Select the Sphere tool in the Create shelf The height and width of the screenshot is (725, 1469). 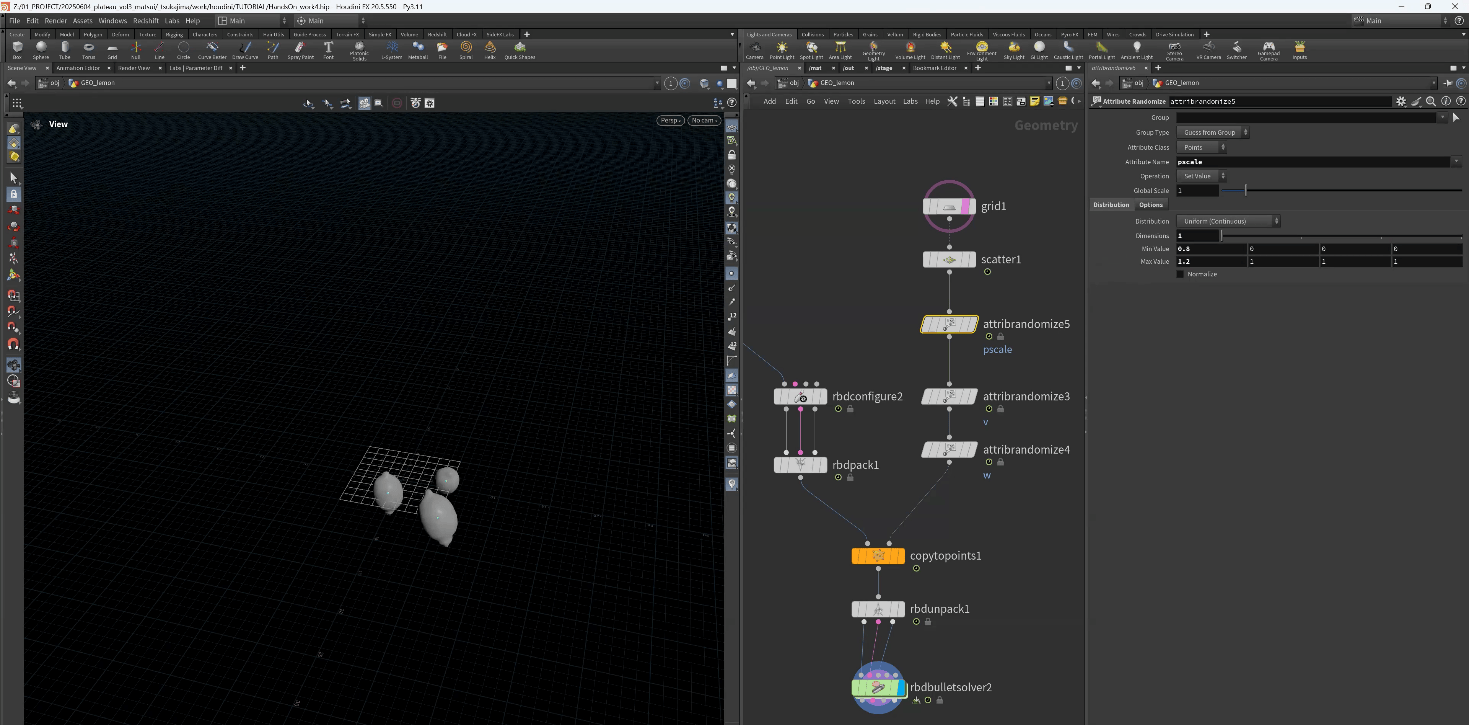[41, 49]
